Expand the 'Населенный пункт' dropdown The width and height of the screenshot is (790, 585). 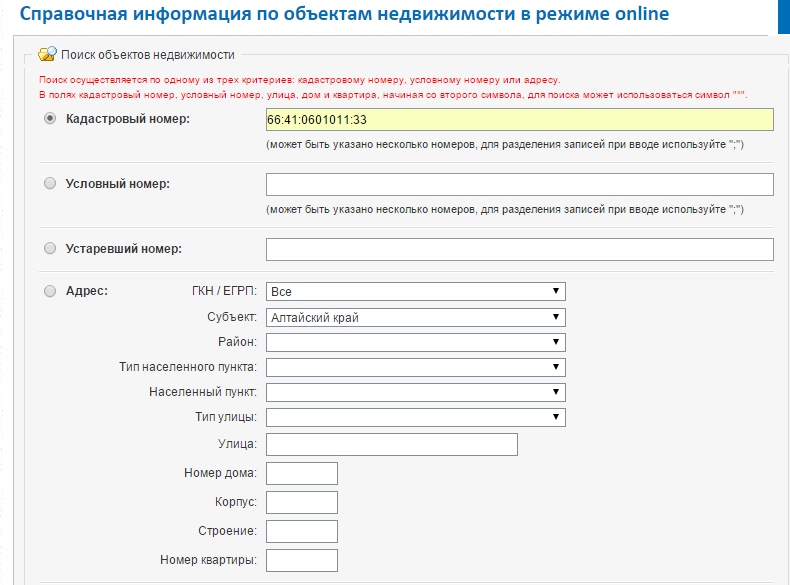coord(415,392)
